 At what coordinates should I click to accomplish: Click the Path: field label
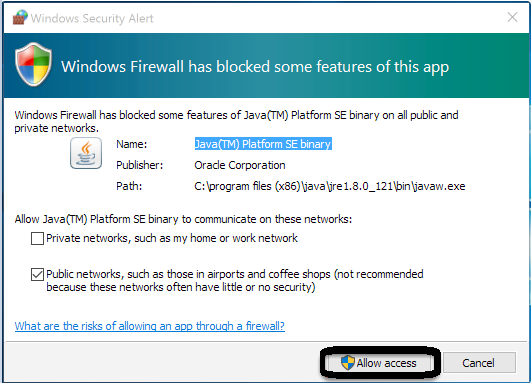point(129,186)
